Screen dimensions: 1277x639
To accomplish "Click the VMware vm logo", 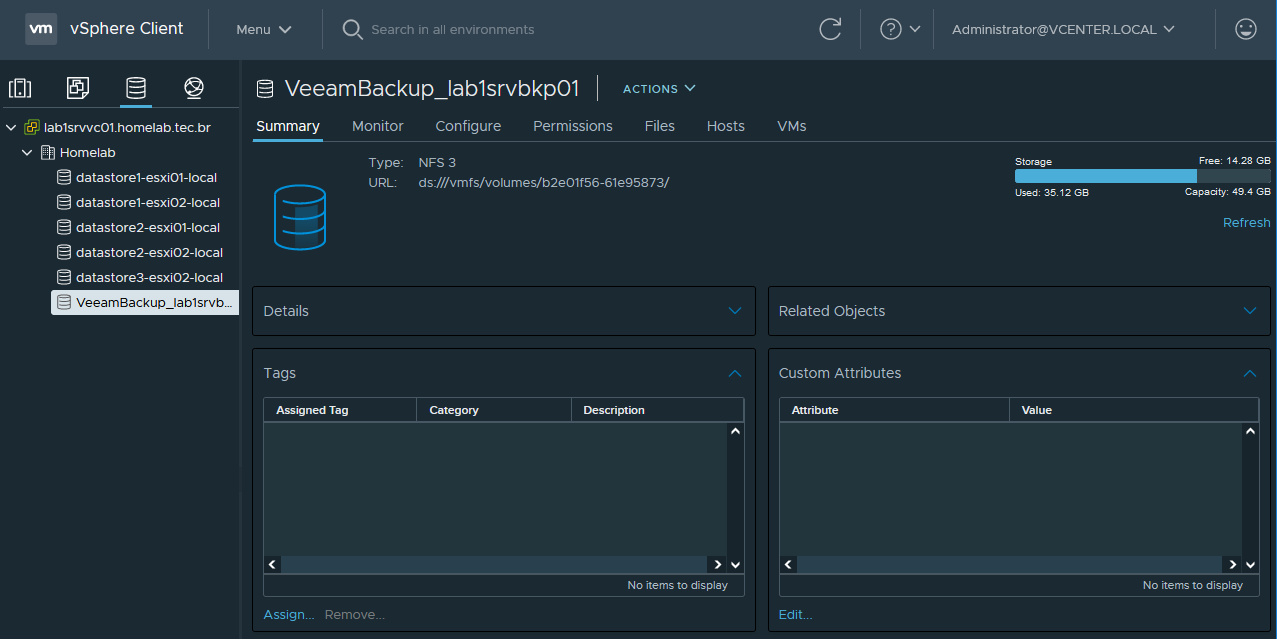I will click(x=41, y=29).
